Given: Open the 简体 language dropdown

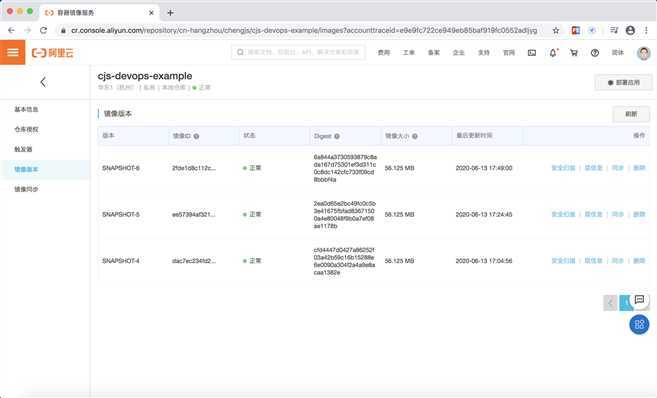Looking at the screenshot, I should click(x=618, y=53).
